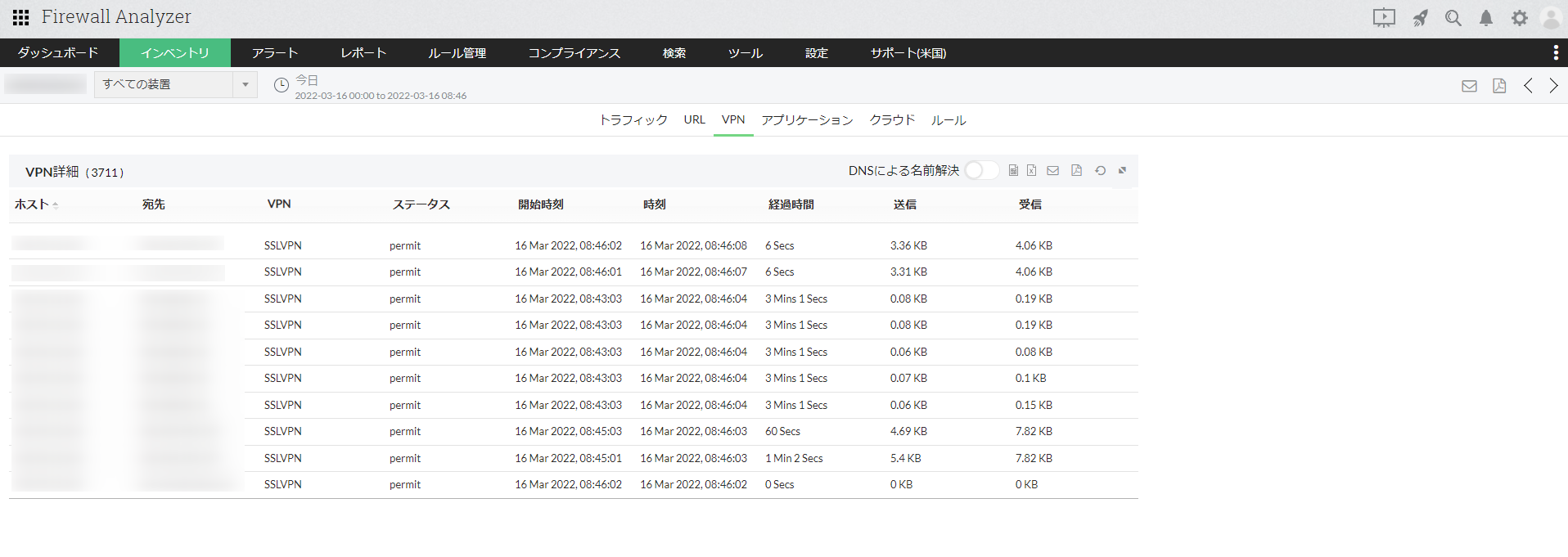Maximize the VPN詳細 widget panel

tap(1123, 170)
